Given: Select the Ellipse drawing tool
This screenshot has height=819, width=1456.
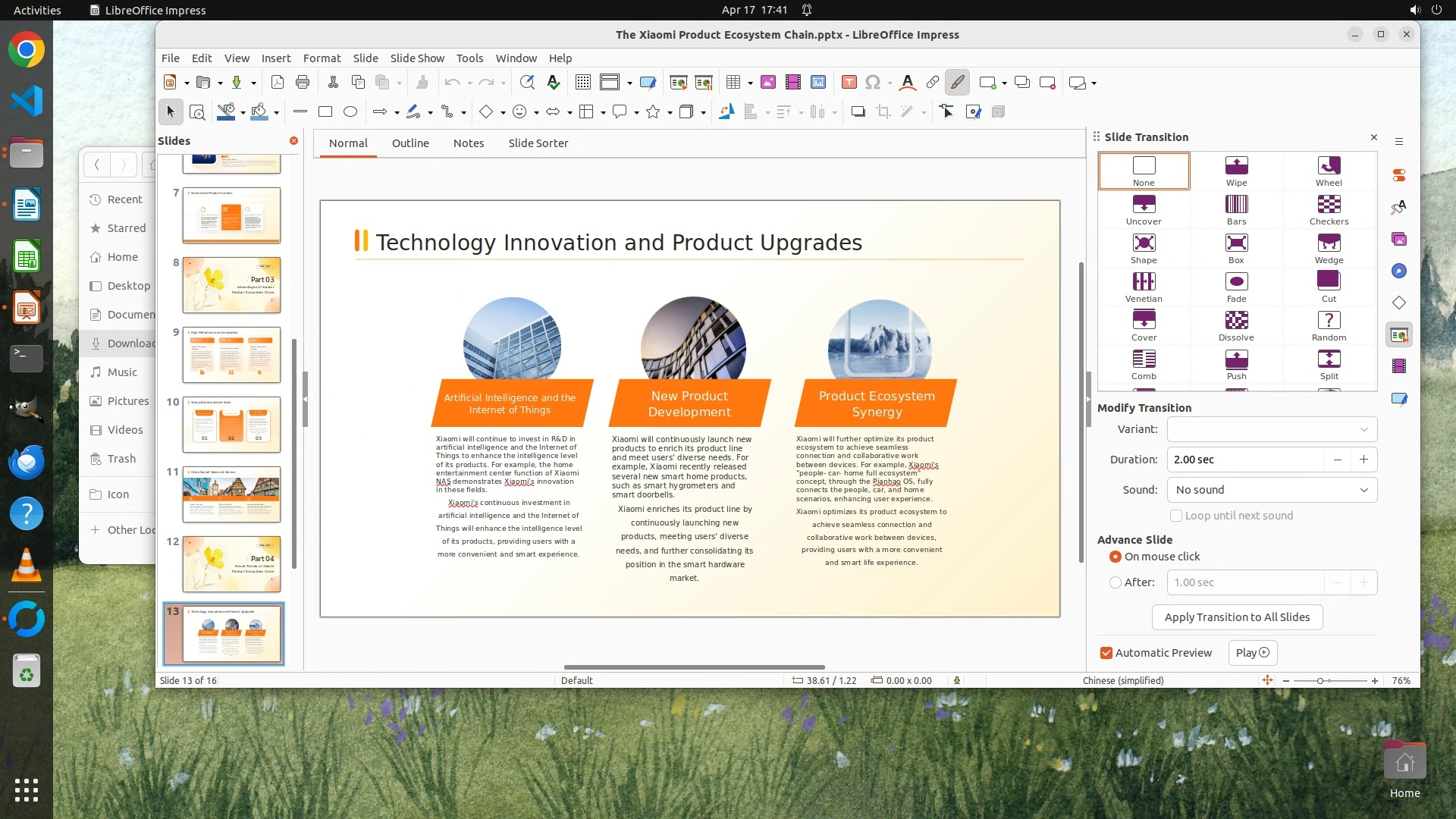Looking at the screenshot, I should 350,112.
